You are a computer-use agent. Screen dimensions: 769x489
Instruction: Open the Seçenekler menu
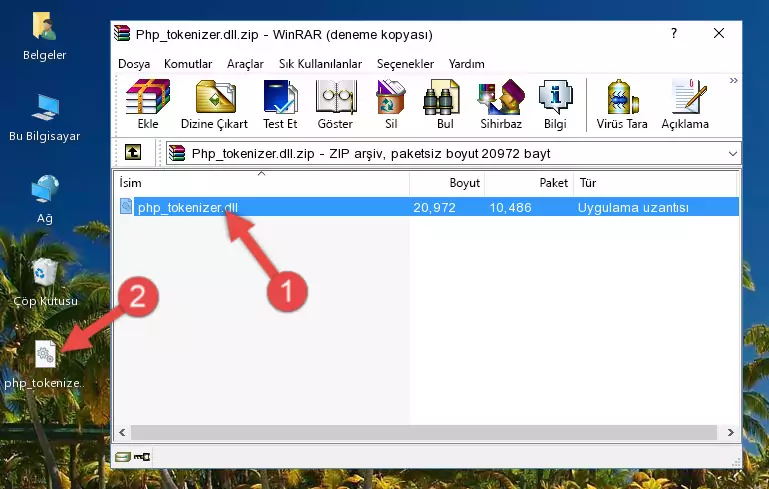(405, 64)
